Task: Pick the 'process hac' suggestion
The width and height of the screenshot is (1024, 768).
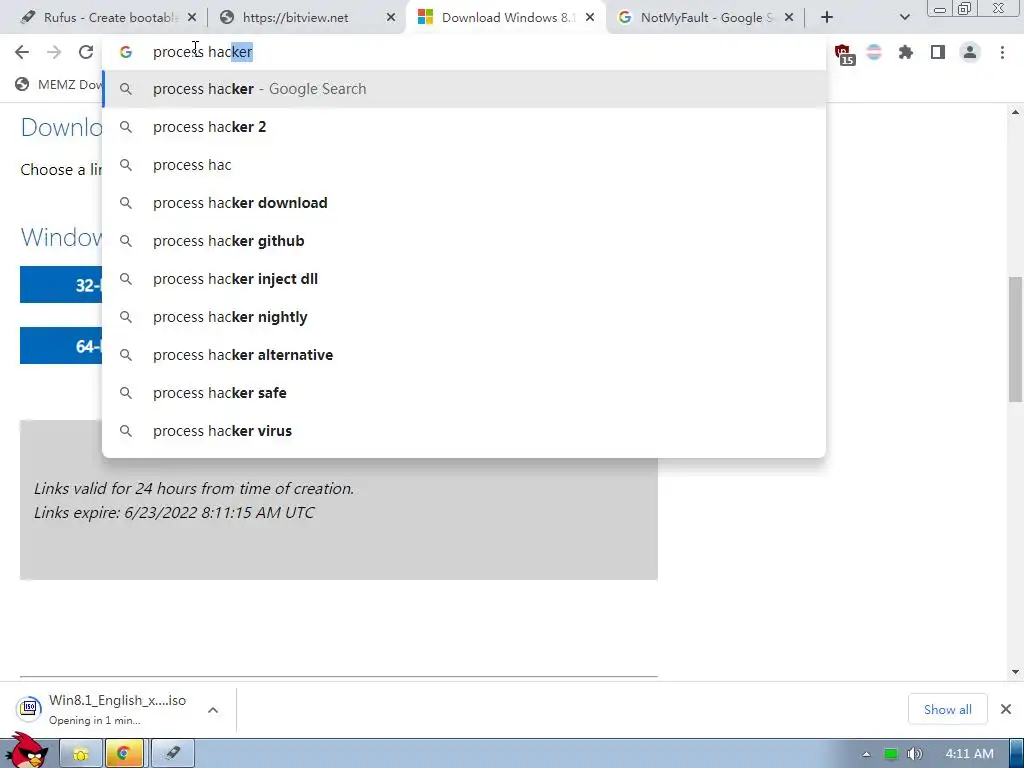Action: coord(464,165)
